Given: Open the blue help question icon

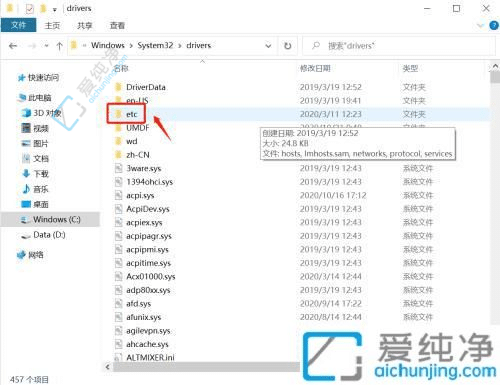Looking at the screenshot, I should click(494, 25).
